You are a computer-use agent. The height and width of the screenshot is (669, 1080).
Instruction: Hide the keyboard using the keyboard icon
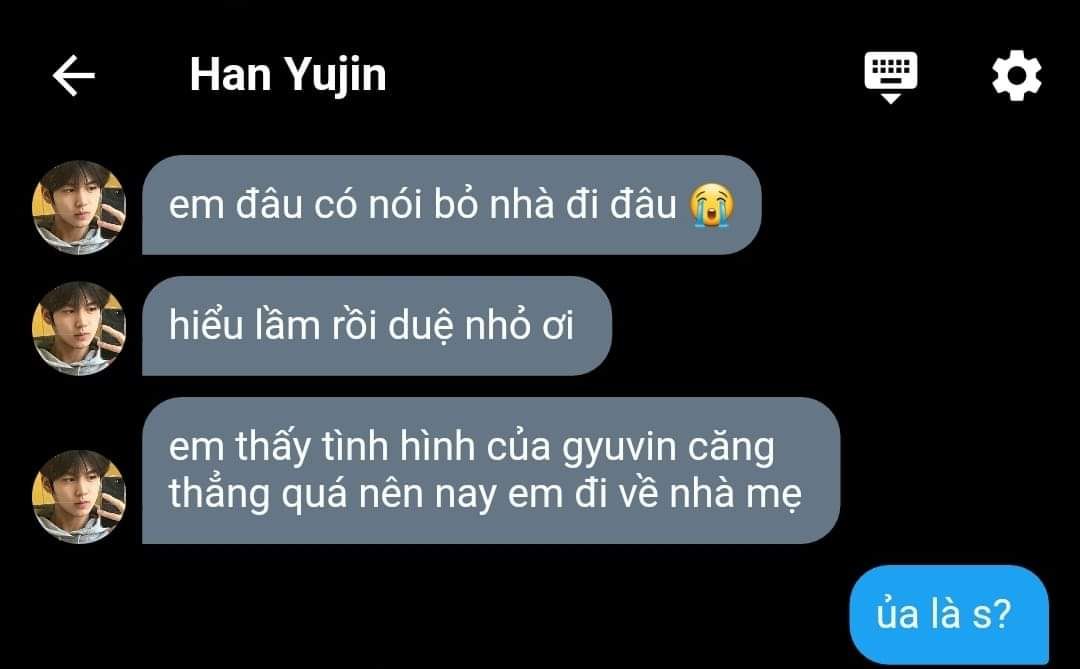pyautogui.click(x=891, y=76)
